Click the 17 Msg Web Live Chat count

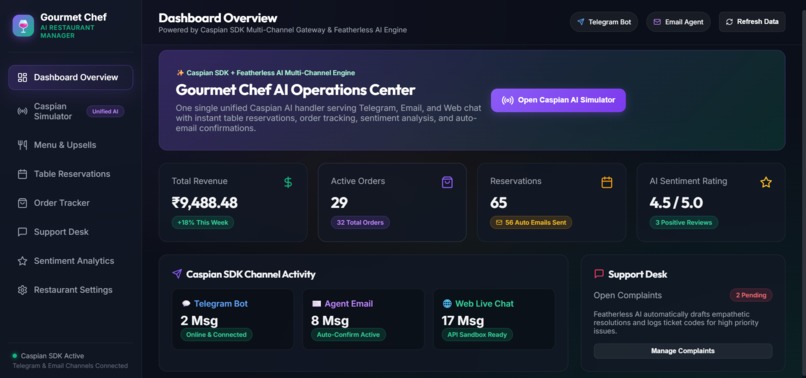463,321
